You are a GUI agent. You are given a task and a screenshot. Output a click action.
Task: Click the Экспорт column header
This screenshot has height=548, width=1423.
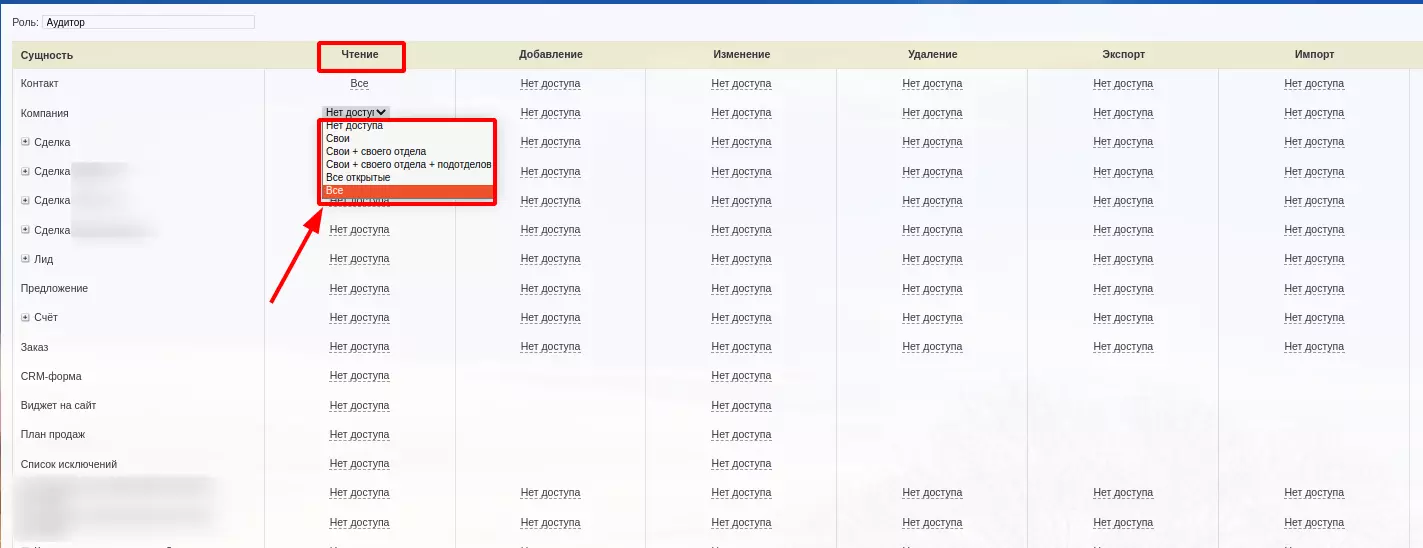point(1123,54)
